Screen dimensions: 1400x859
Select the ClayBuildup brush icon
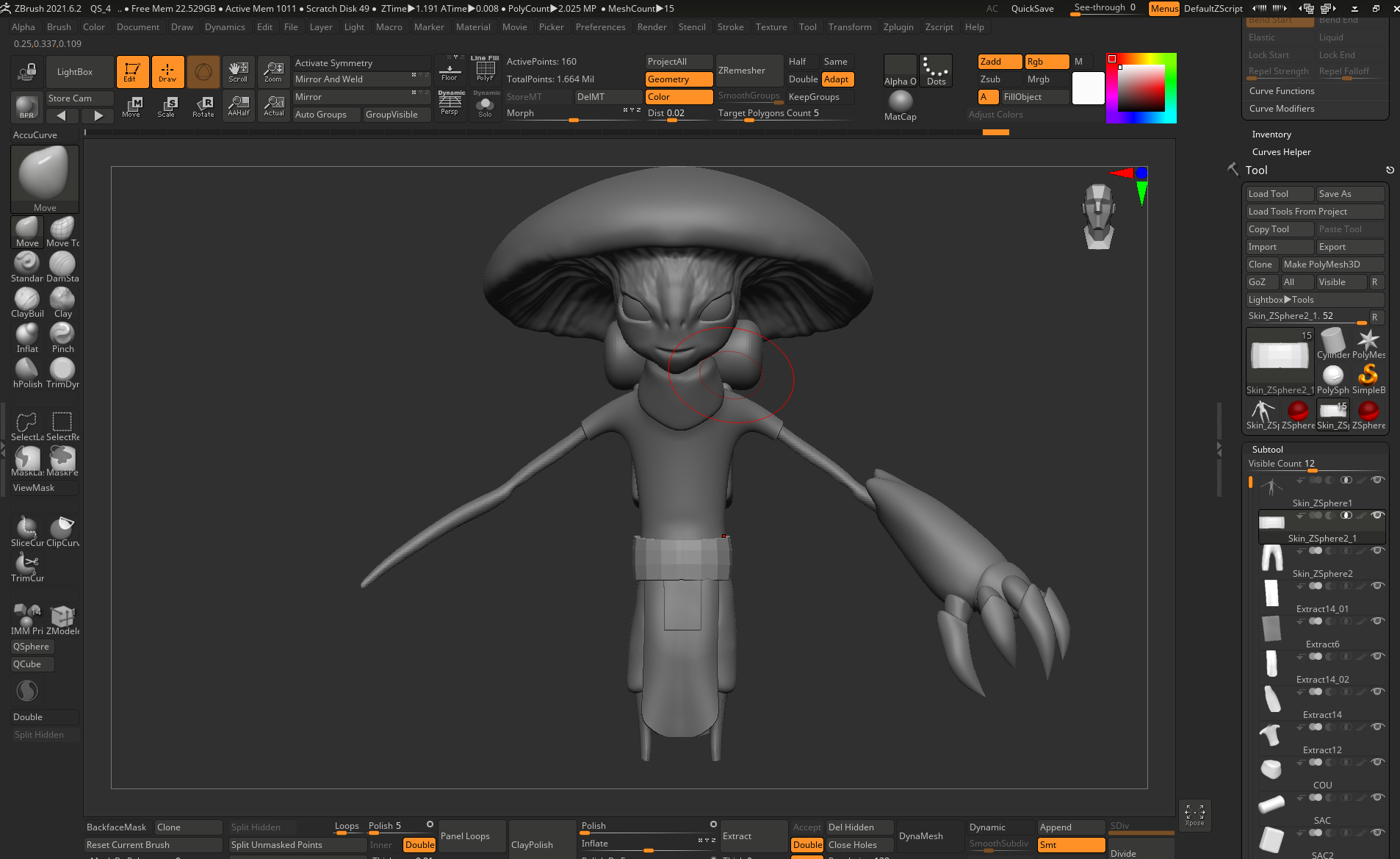coord(27,300)
